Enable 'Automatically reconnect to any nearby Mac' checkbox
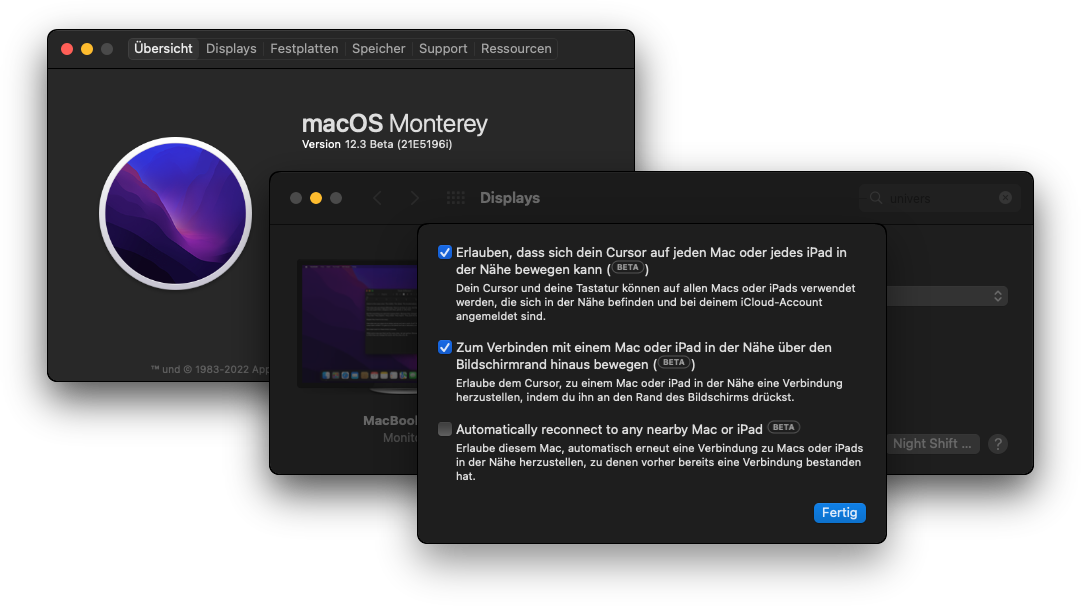Image resolution: width=1081 pixels, height=606 pixels. coord(445,430)
